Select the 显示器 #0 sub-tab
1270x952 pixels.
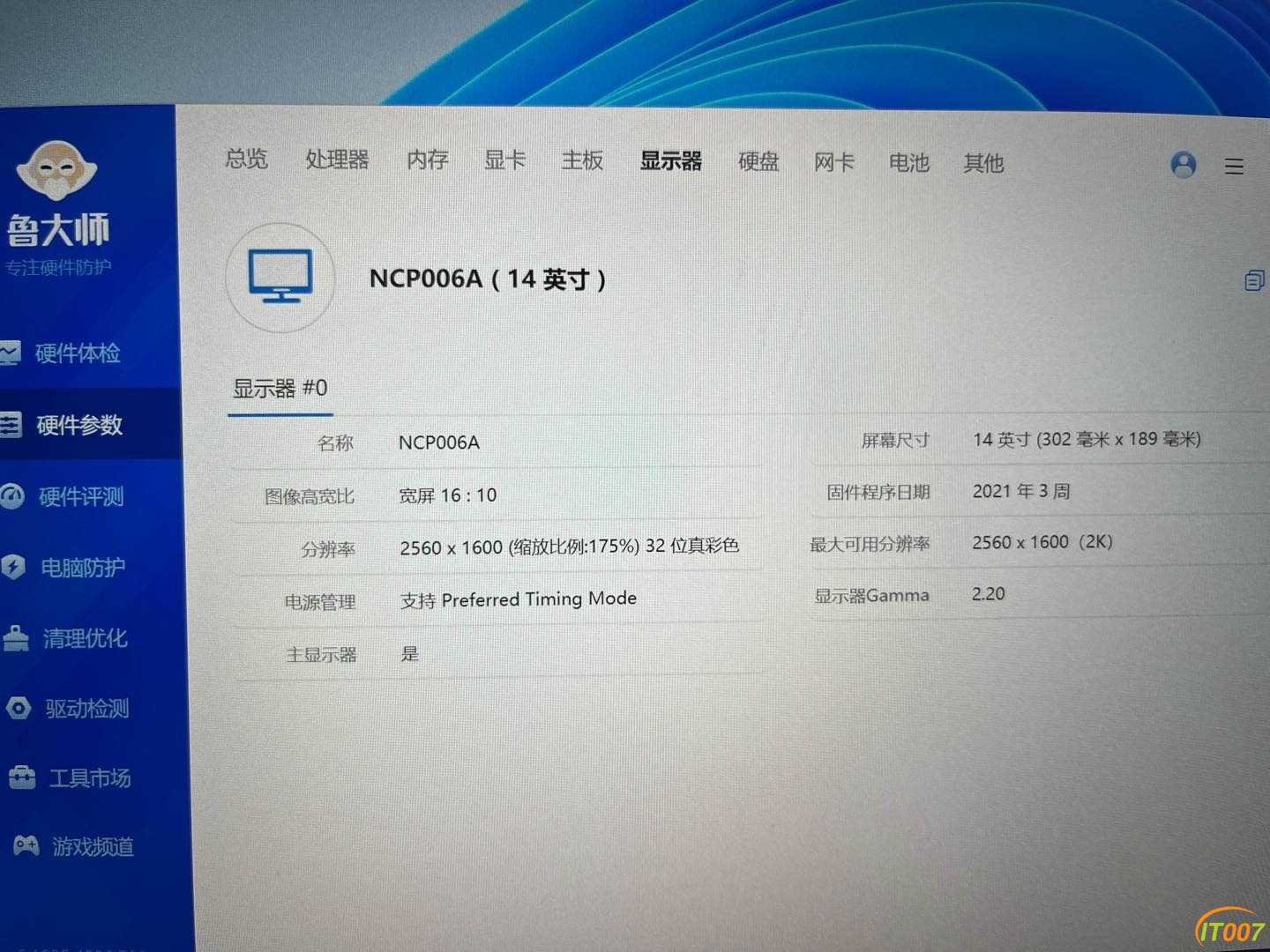point(280,389)
